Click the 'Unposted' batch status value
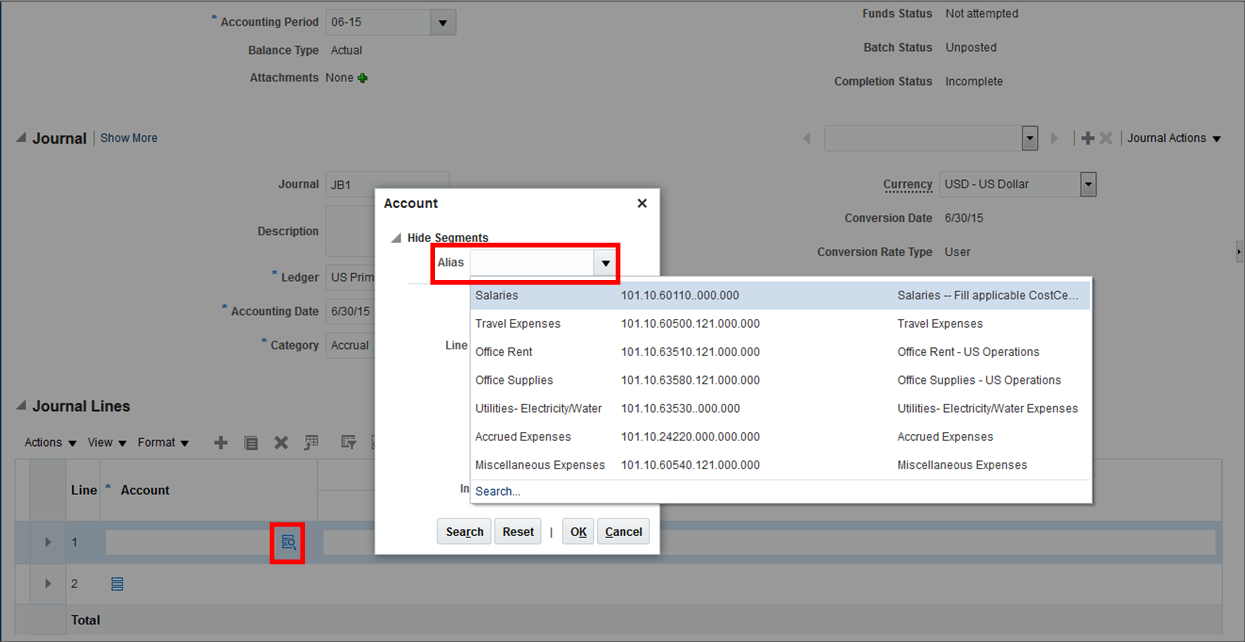1245x642 pixels. [971, 48]
